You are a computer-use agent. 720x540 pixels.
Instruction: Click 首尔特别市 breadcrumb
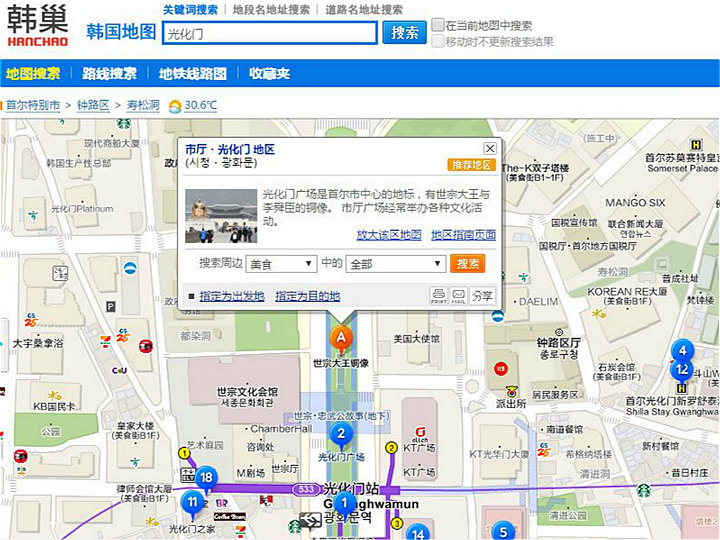(x=33, y=105)
